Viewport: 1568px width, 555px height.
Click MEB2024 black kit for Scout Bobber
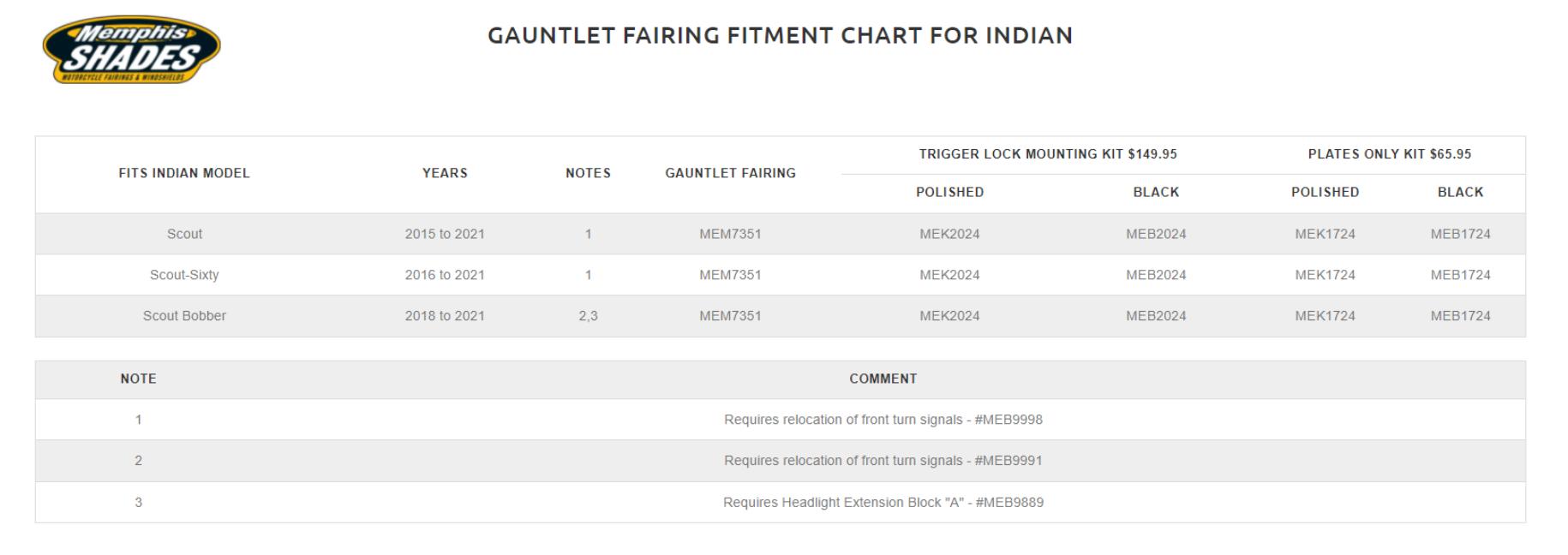pos(1156,316)
